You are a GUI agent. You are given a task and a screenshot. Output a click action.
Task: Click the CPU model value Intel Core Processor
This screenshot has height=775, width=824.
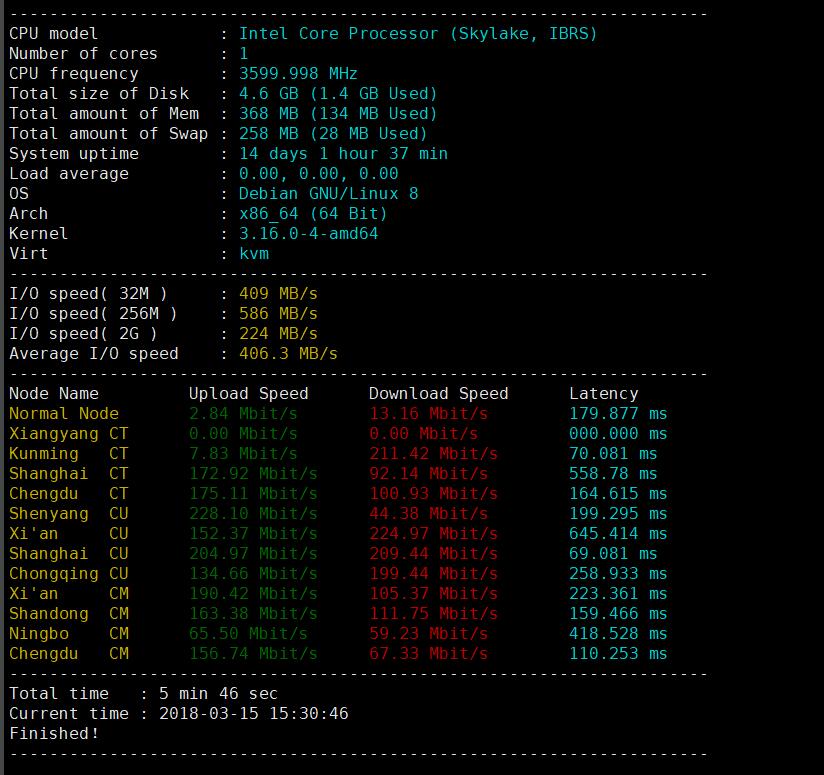(417, 33)
